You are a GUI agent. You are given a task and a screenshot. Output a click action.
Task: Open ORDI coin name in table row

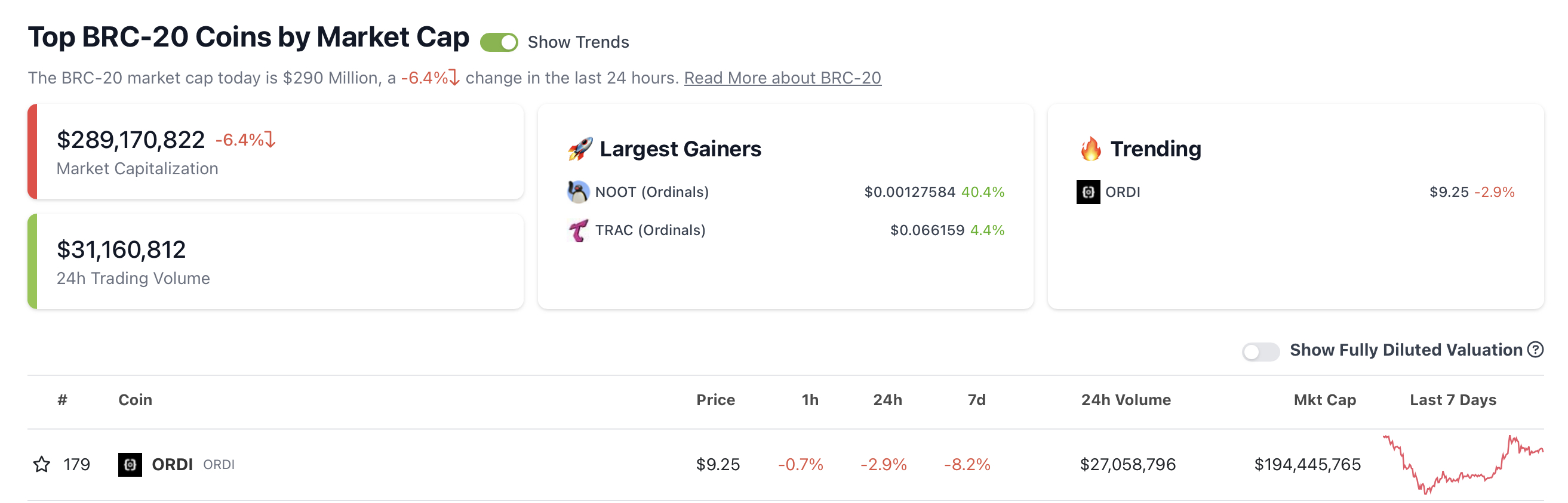point(172,464)
